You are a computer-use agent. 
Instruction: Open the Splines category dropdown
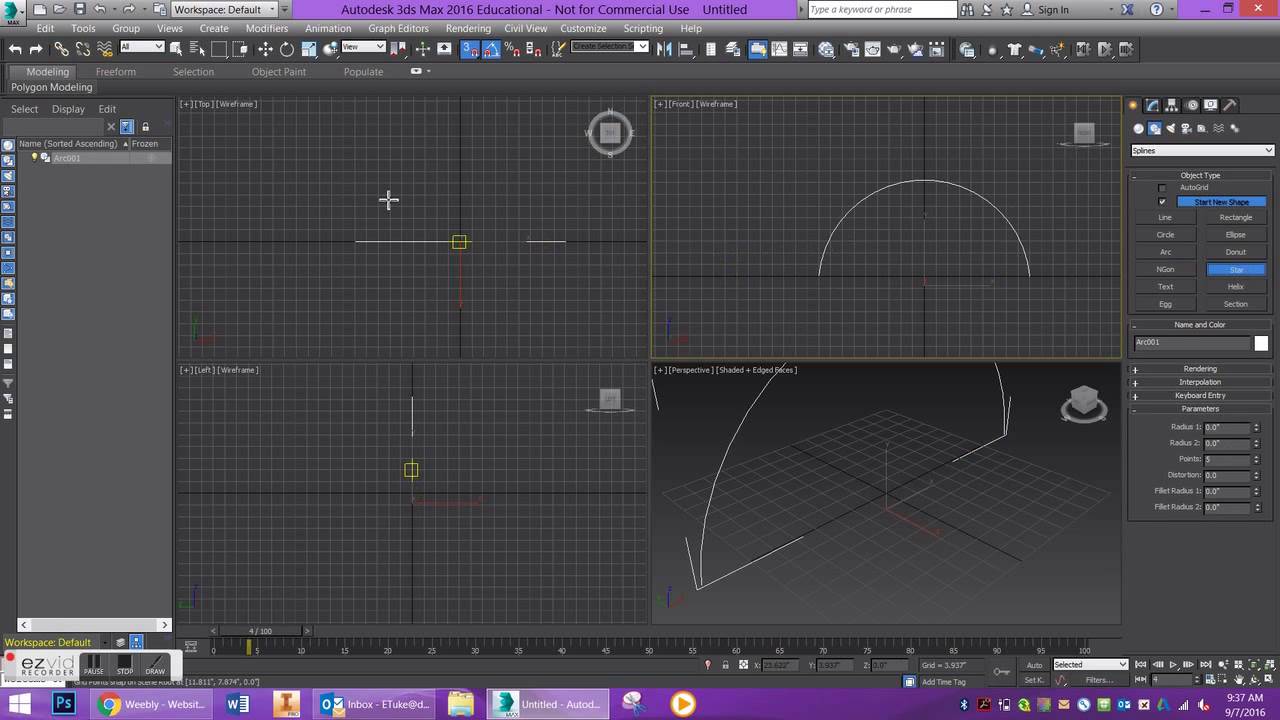click(1201, 151)
